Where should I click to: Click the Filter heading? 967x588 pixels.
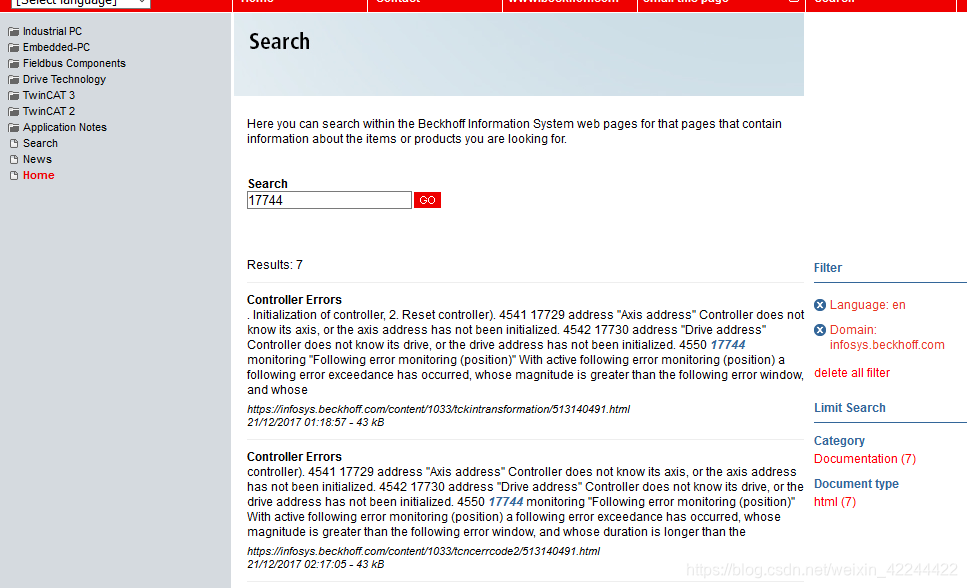point(828,268)
